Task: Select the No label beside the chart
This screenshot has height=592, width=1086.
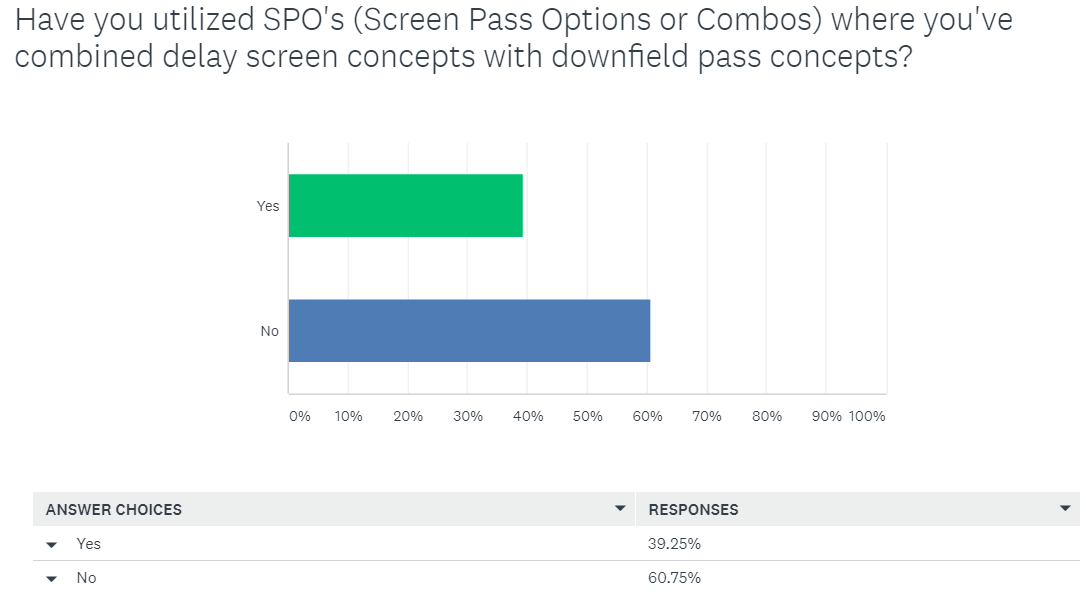Action: pos(270,331)
